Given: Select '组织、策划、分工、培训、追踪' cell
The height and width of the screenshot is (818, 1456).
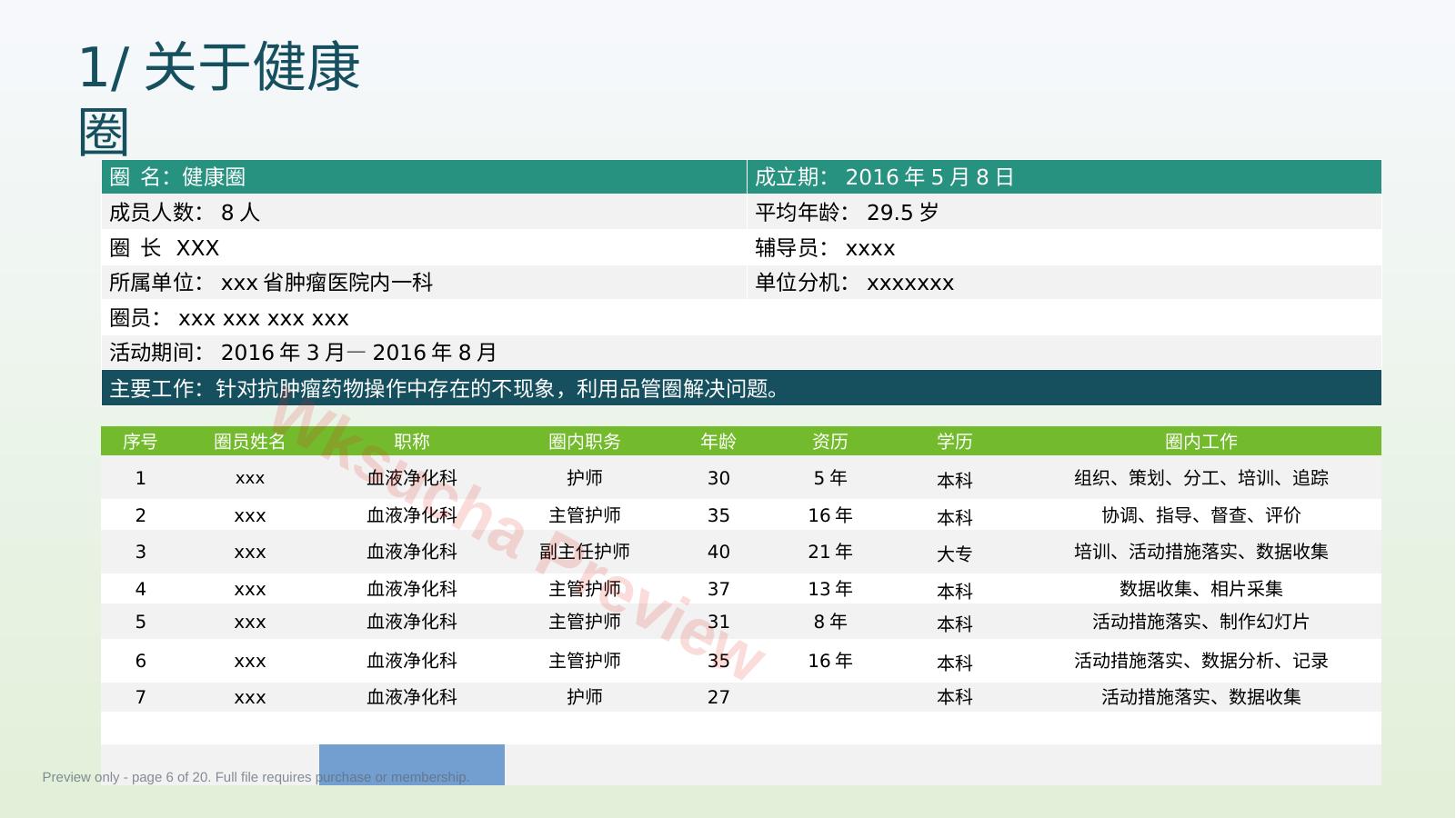Looking at the screenshot, I should pos(1201,477).
